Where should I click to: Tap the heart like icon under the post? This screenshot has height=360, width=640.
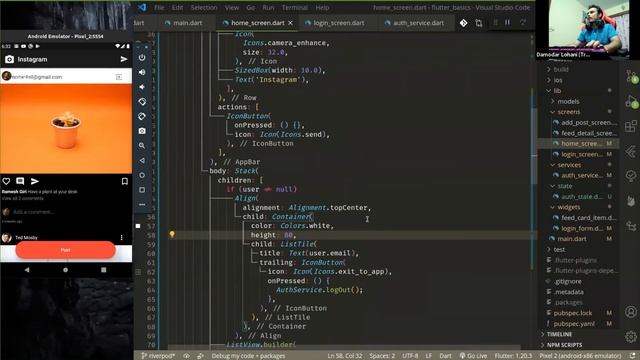click(6, 181)
